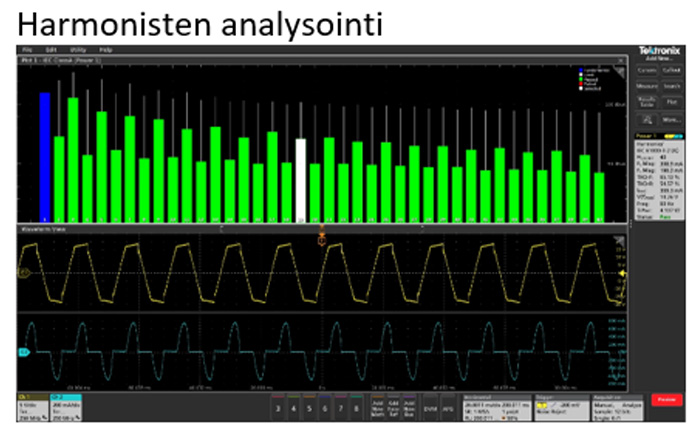The height and width of the screenshot is (430, 700).
Task: Click the Callout button
Action: pos(670,70)
